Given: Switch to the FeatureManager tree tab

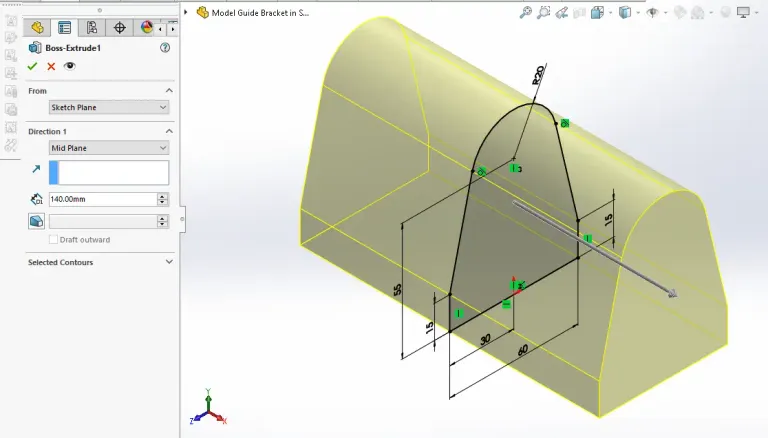Looking at the screenshot, I should 38,28.
